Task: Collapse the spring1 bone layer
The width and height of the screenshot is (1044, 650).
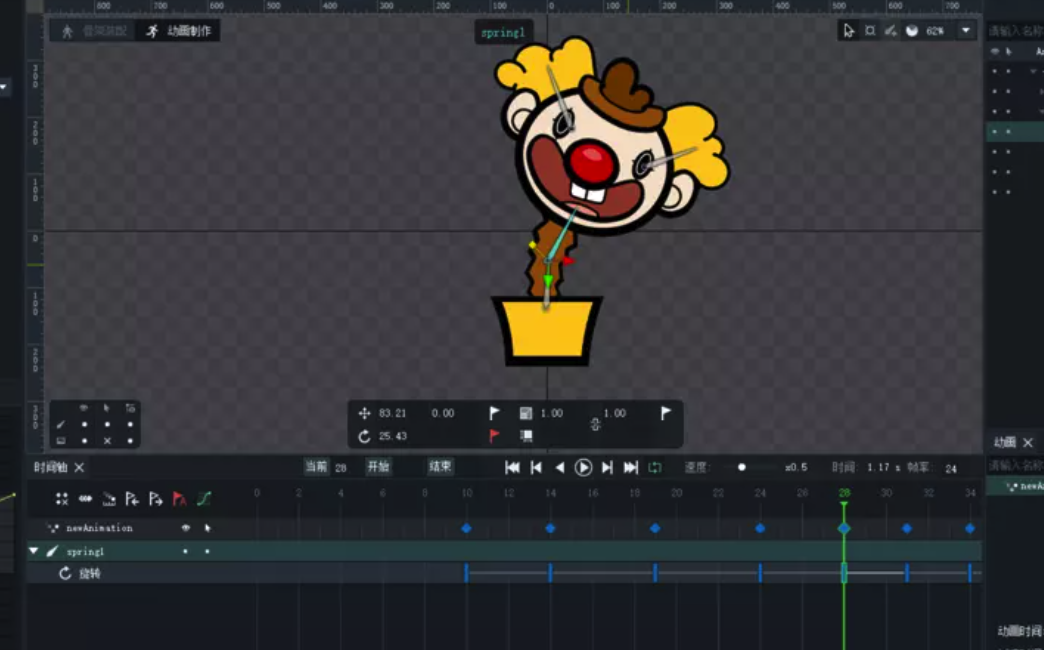Action: 33,551
